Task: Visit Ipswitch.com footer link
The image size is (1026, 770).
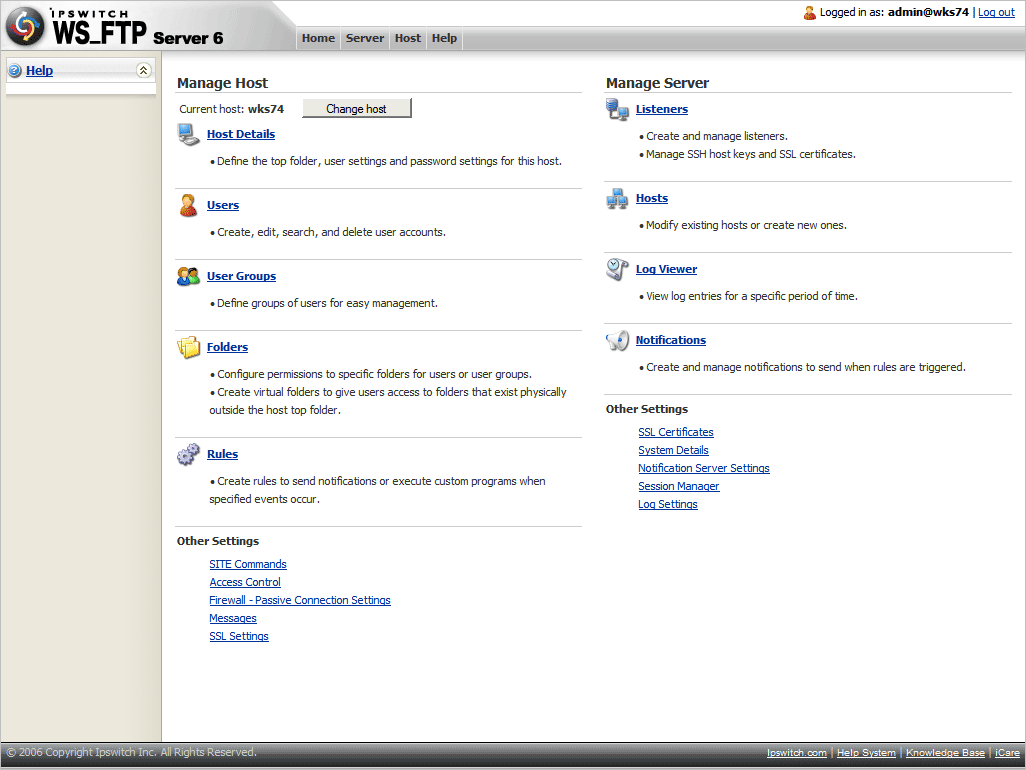Action: coord(796,753)
